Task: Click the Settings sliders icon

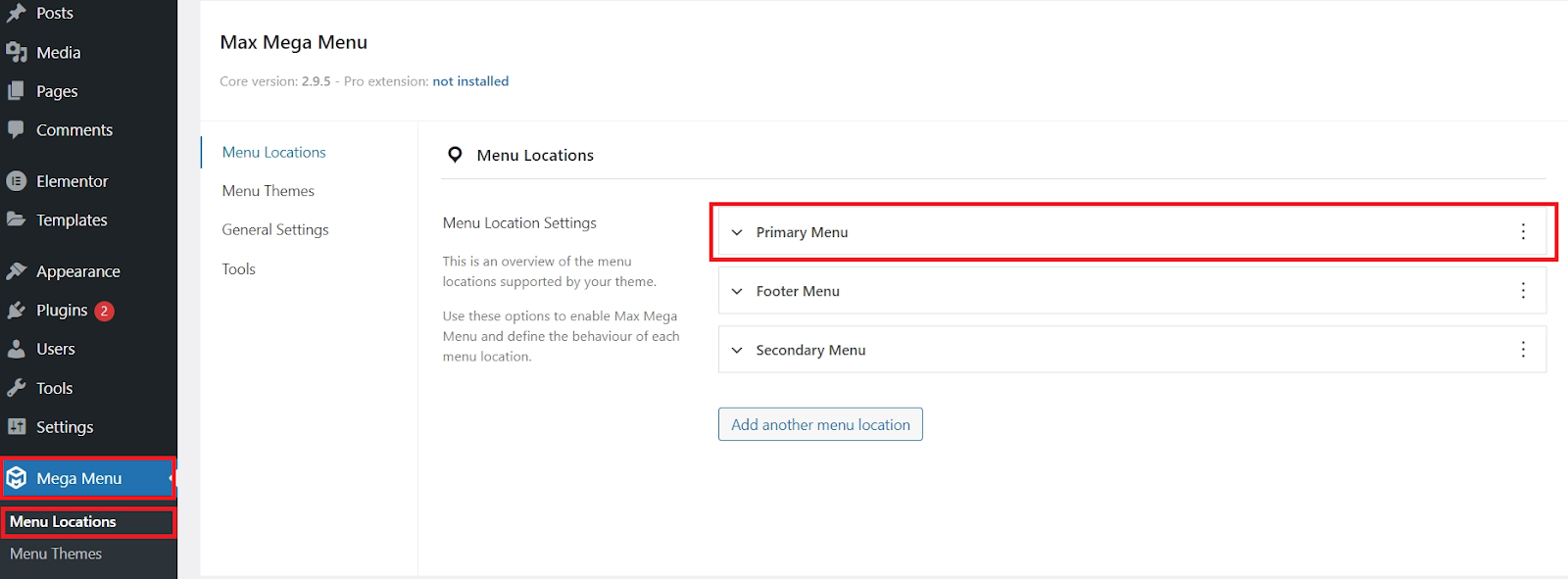Action: pos(17,427)
